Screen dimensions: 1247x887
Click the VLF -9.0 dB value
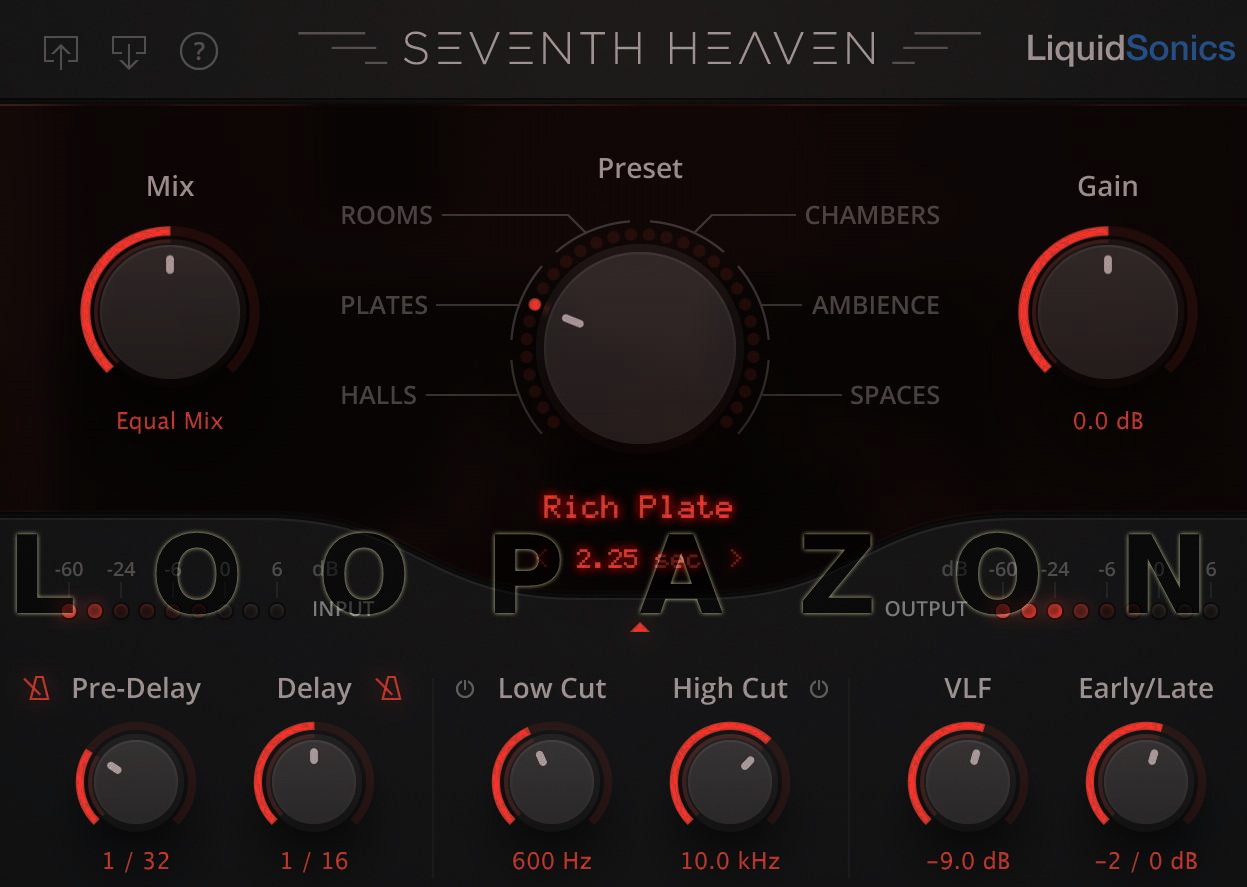coord(967,861)
